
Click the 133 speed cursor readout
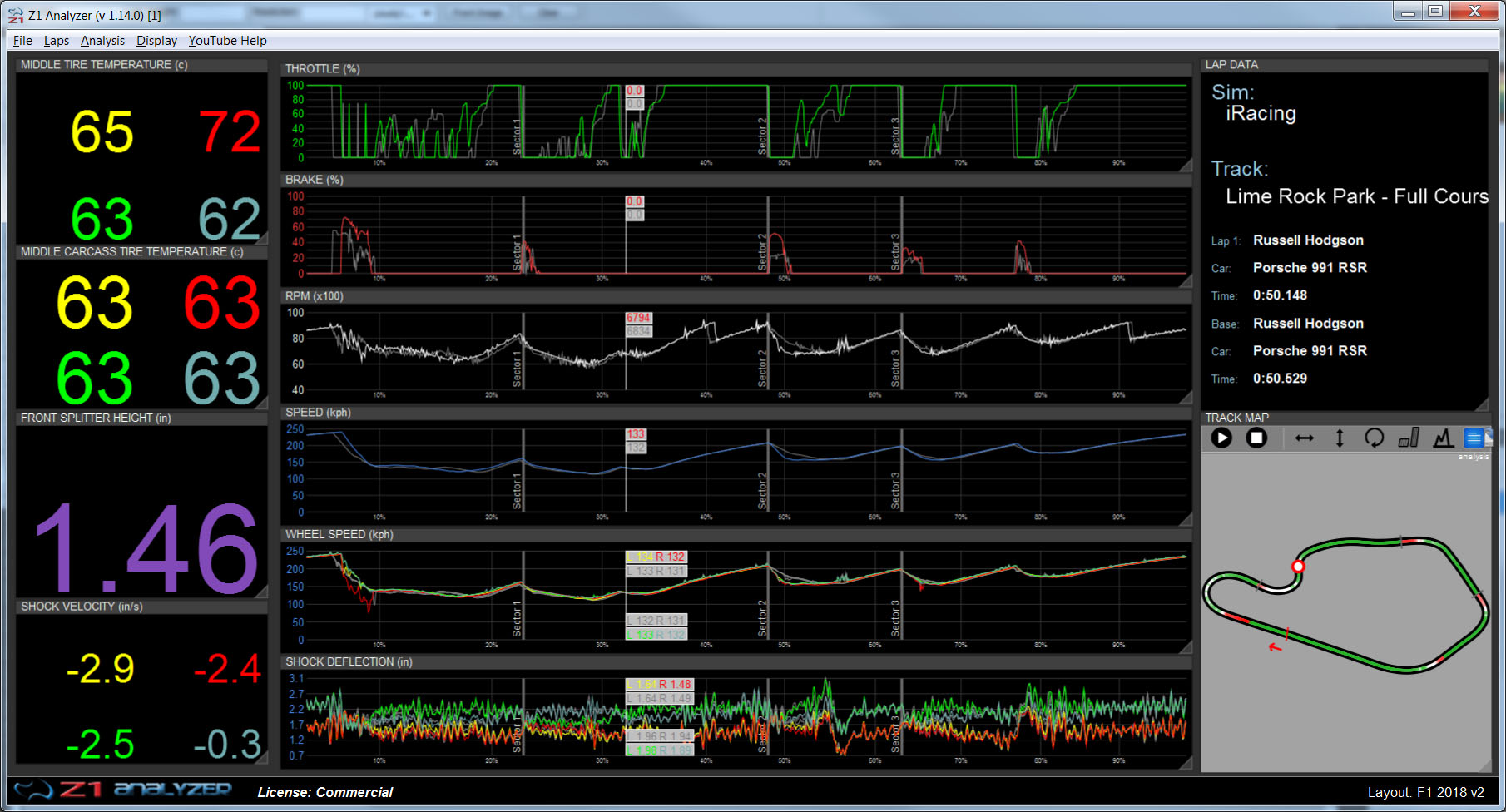[x=636, y=434]
